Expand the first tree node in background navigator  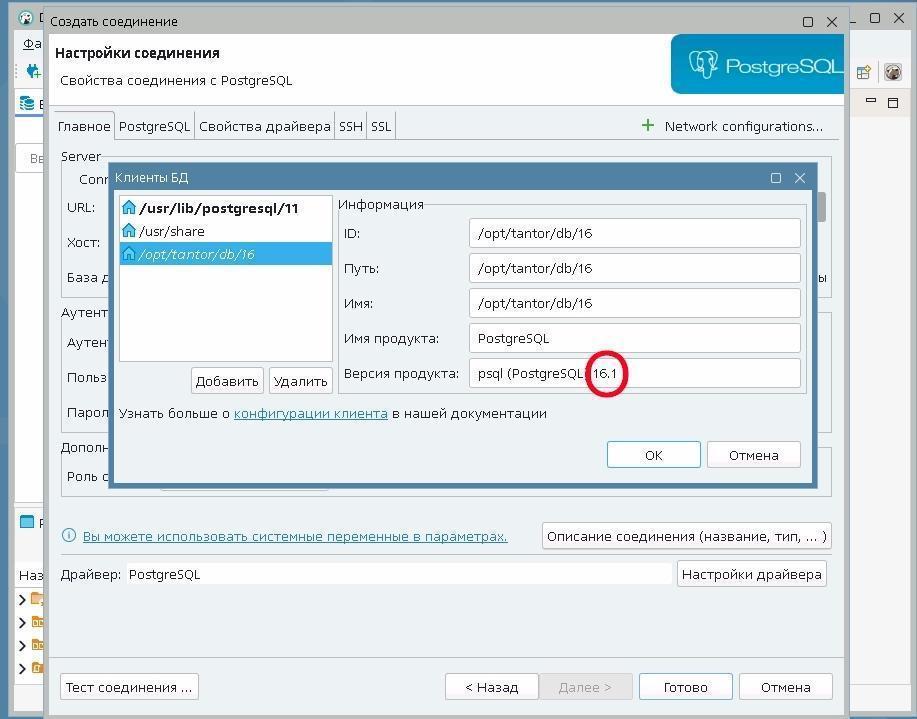pyautogui.click(x=23, y=600)
